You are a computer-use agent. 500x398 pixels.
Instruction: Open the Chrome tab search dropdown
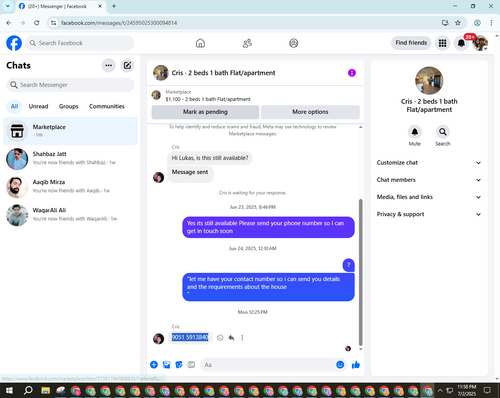(x=8, y=6)
